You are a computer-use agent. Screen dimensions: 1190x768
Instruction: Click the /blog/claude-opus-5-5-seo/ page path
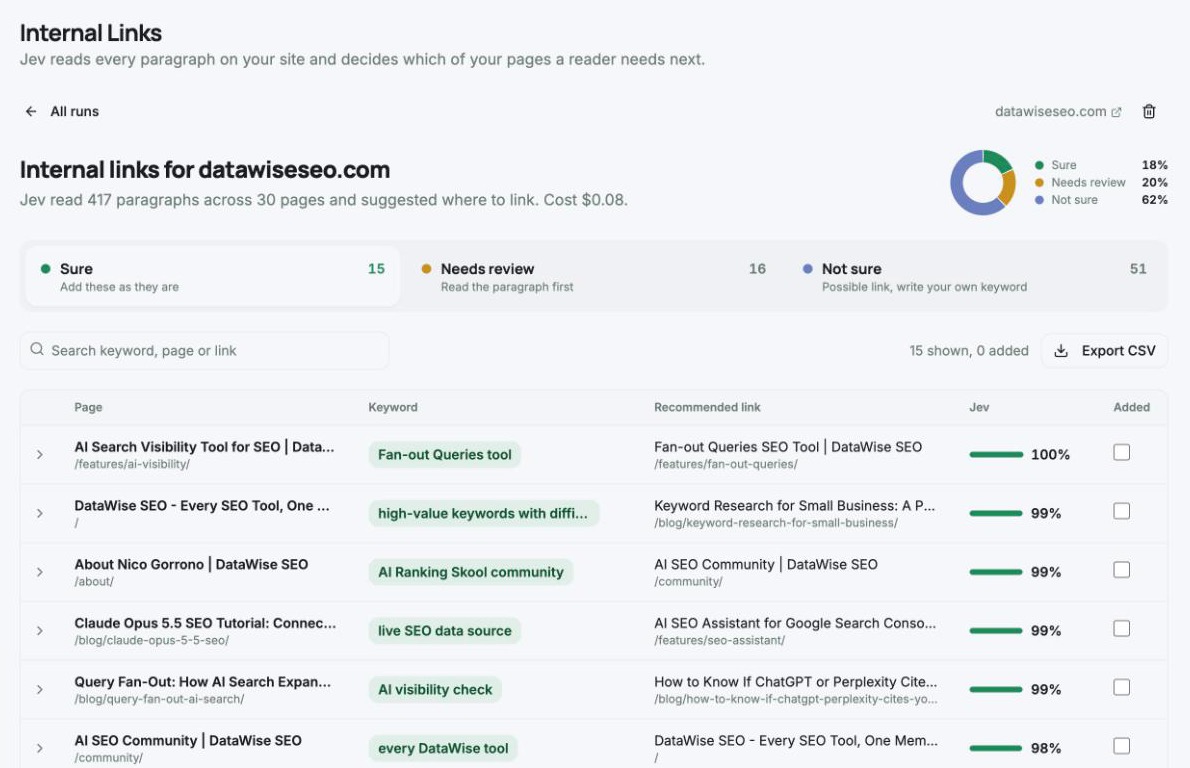coord(152,640)
